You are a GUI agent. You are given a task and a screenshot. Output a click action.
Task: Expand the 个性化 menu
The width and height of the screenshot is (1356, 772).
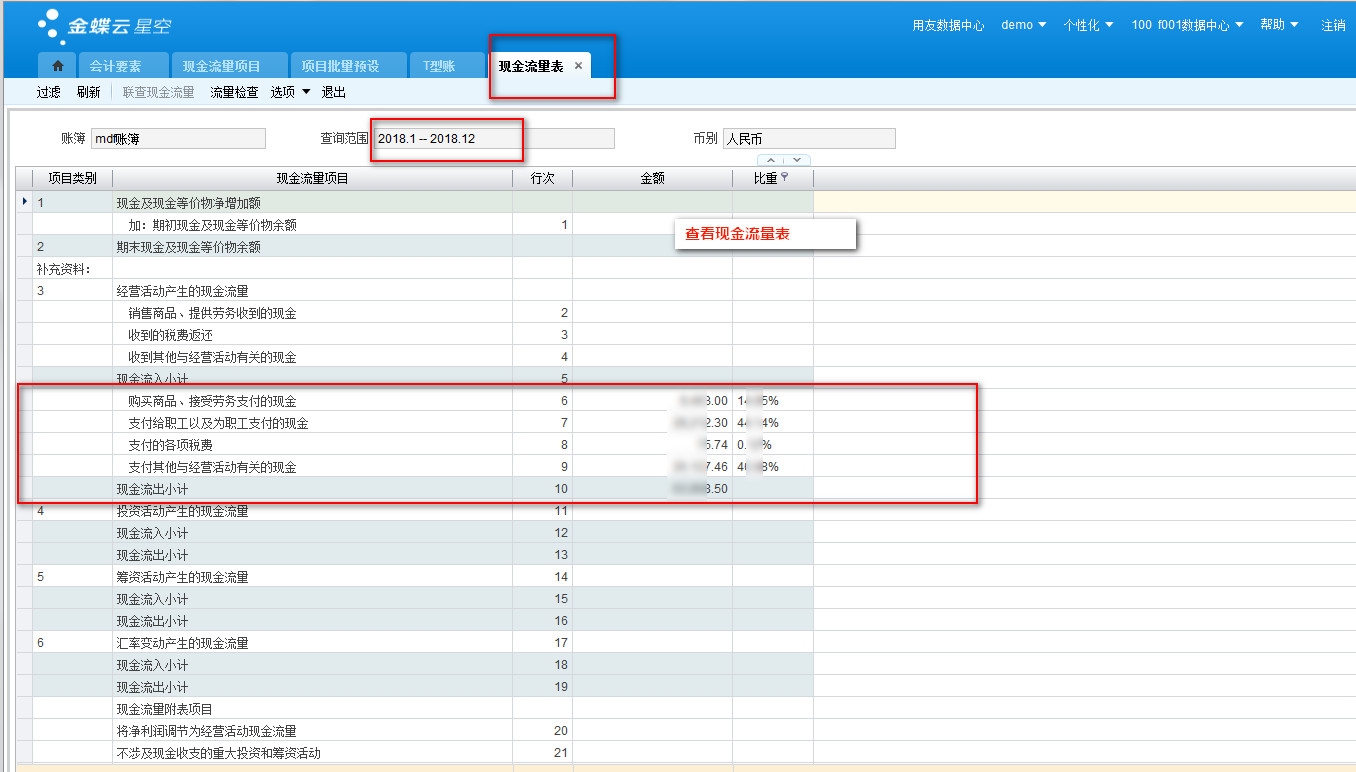pyautogui.click(x=1088, y=25)
